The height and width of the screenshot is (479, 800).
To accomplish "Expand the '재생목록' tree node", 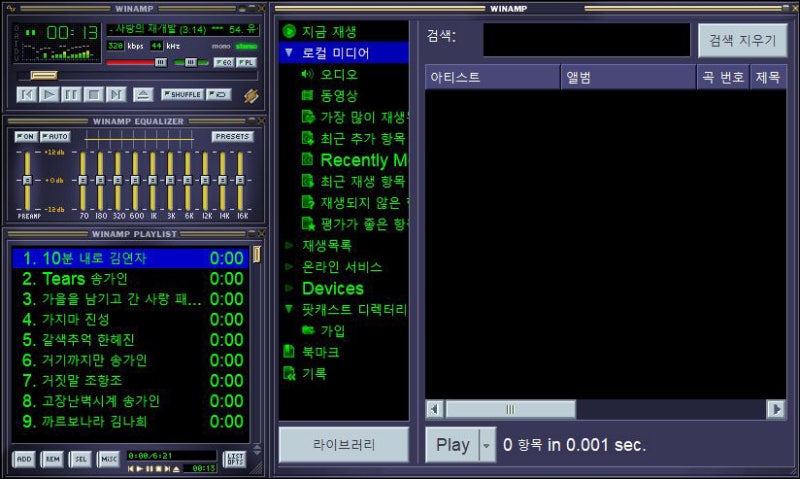I will (x=289, y=245).
